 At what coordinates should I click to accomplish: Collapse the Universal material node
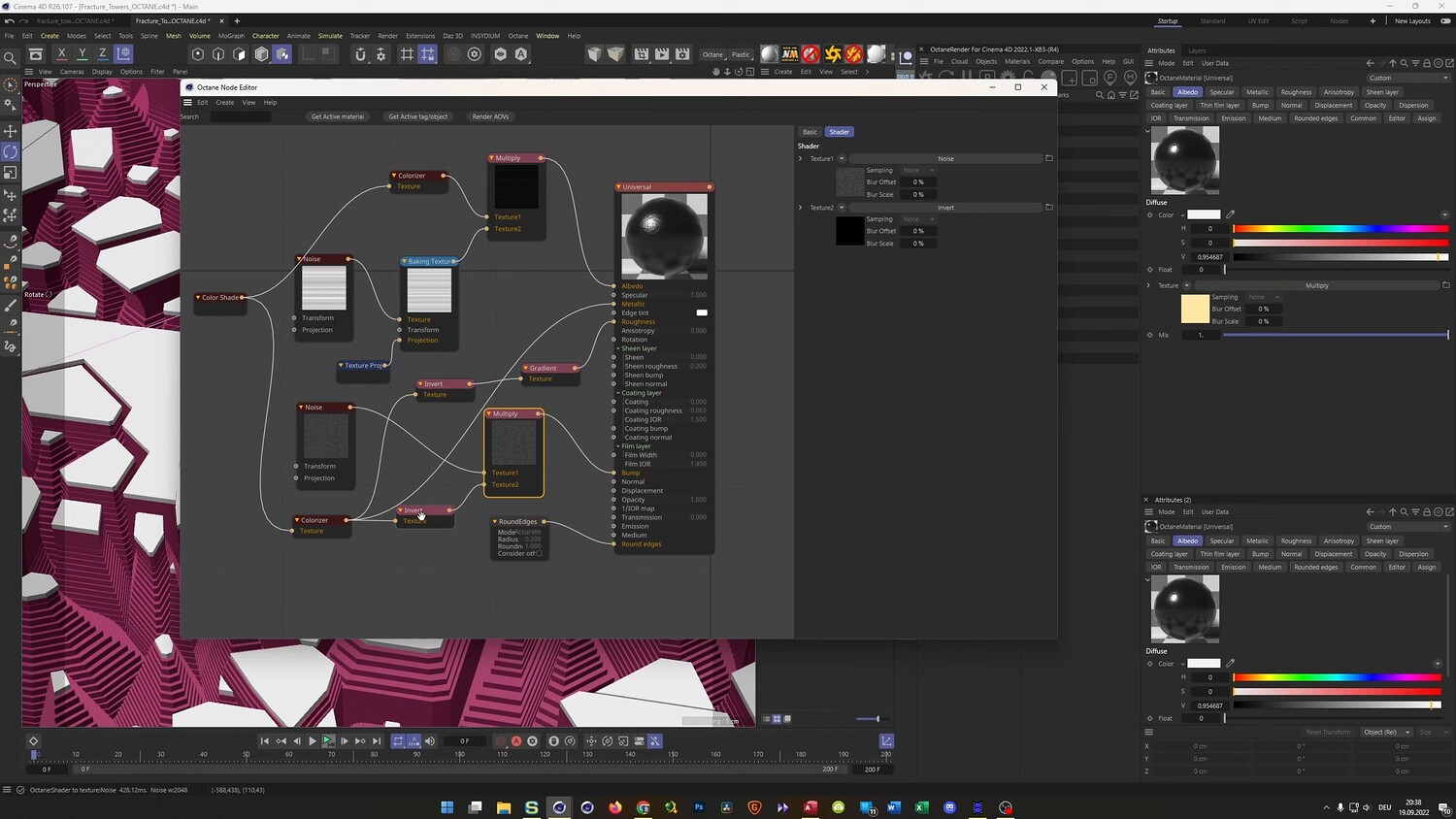[618, 187]
